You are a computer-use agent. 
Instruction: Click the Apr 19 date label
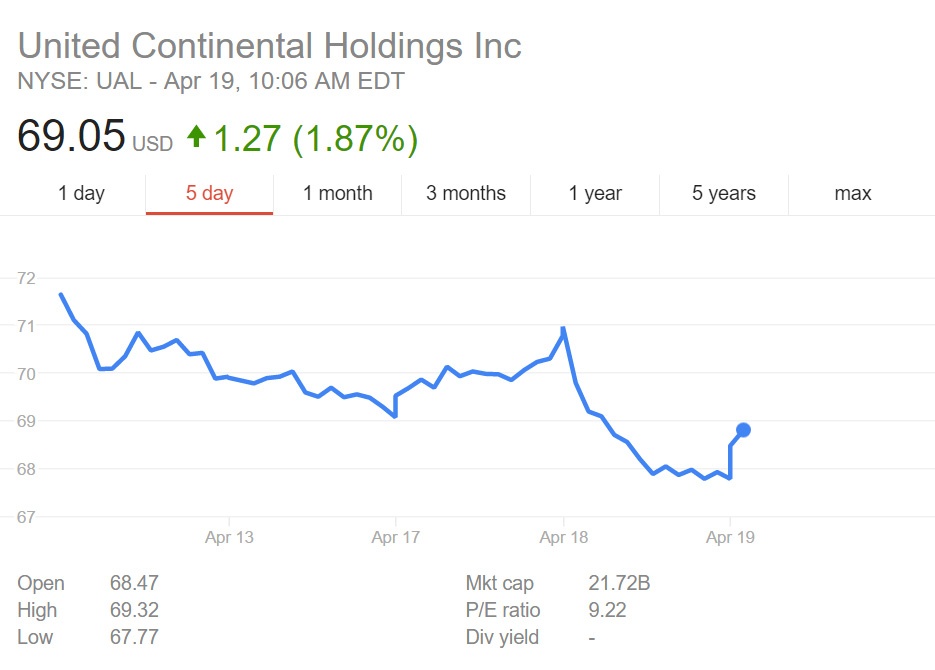[730, 538]
